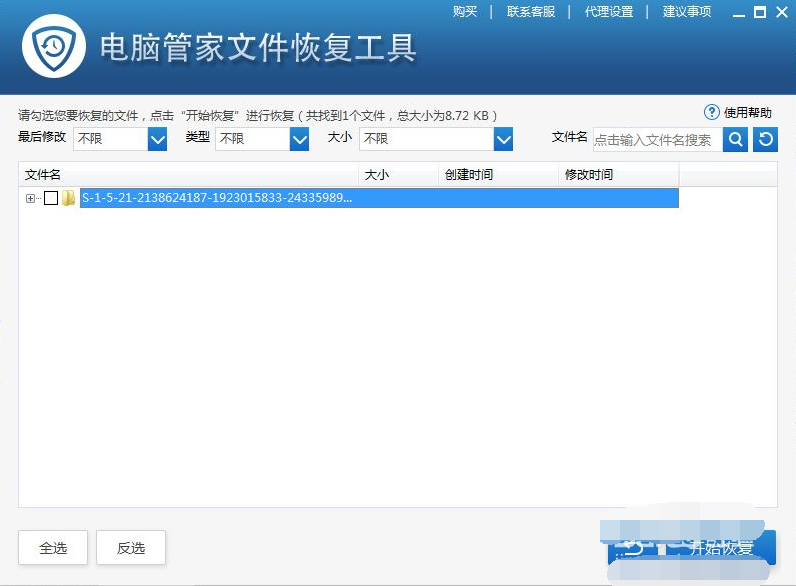Click the search magnifier icon button
This screenshot has width=796, height=586.
click(735, 140)
